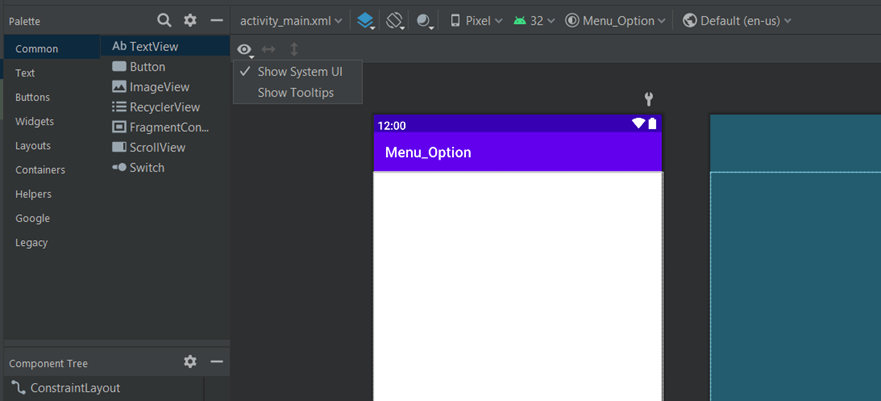This screenshot has width=881, height=401.
Task: Open night mode selector icon
Action: 425,21
